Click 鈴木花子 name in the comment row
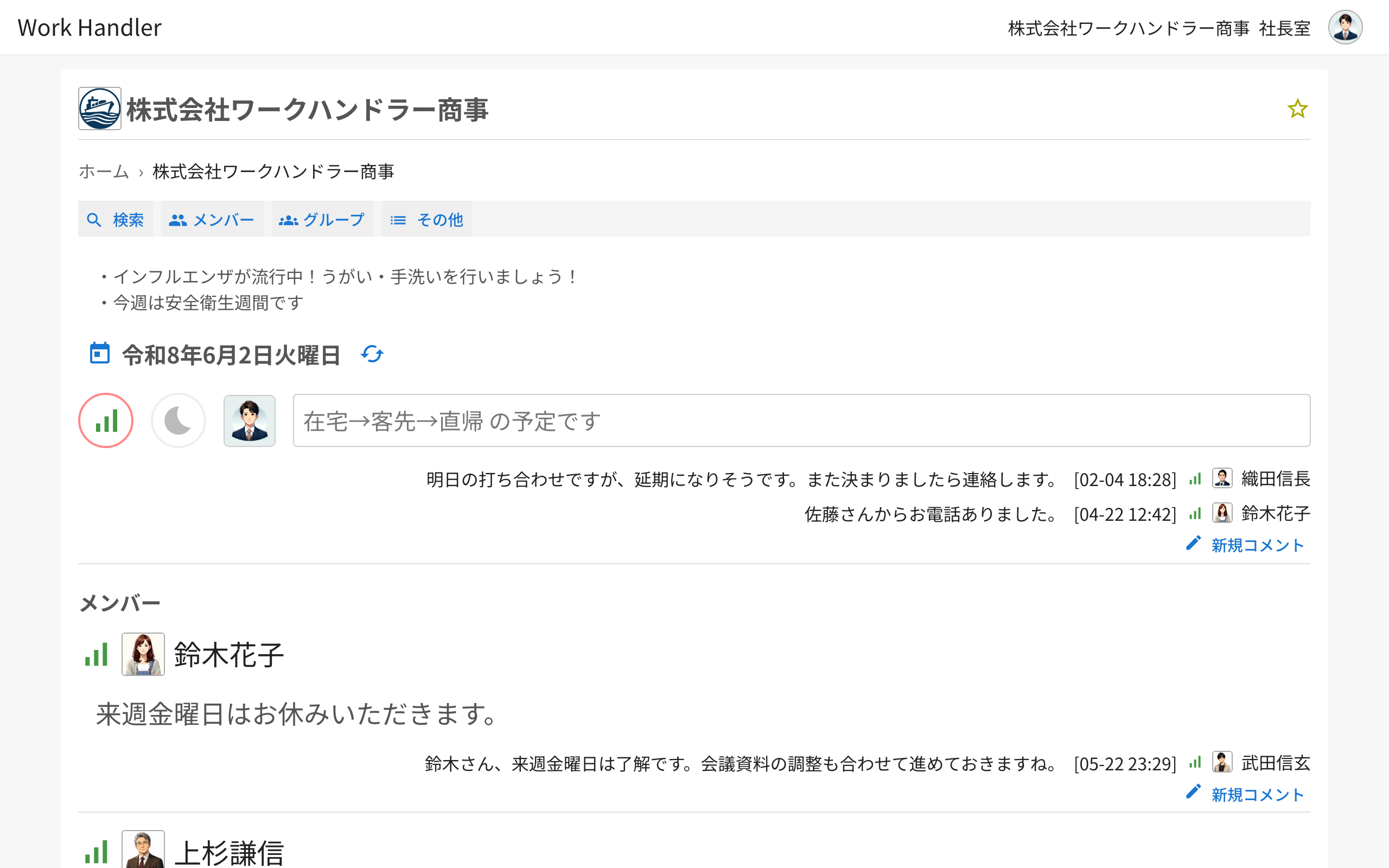Viewport: 1389px width, 868px height. tap(1276, 514)
